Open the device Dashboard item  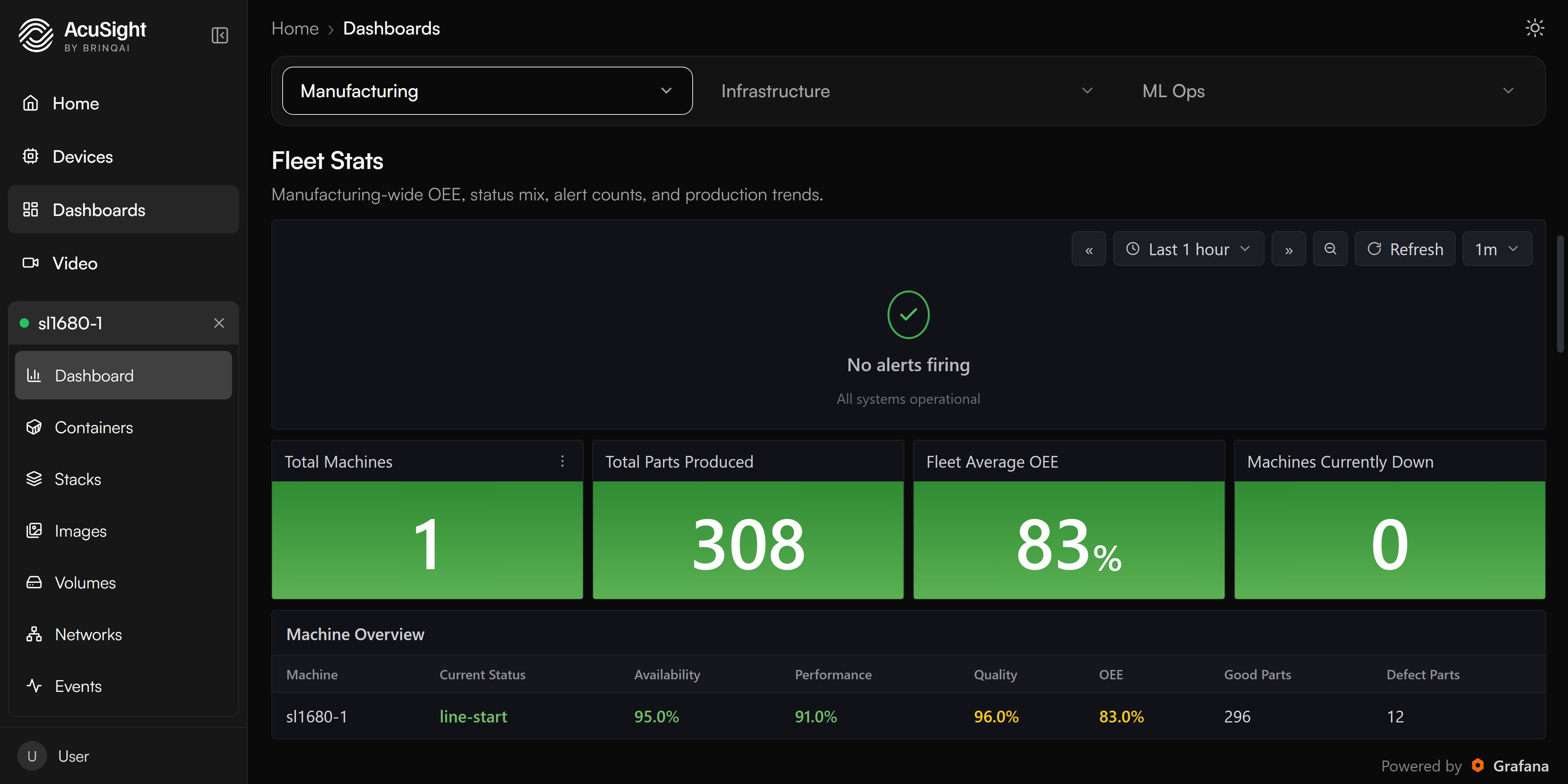[x=123, y=376]
